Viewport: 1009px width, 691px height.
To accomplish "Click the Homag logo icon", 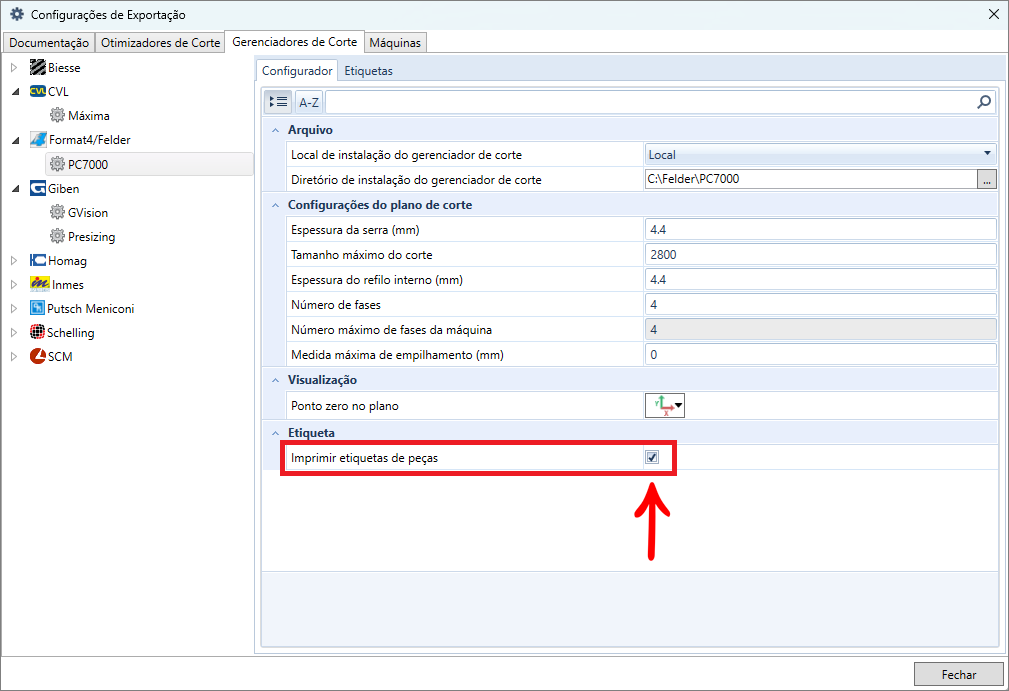I will click(37, 260).
